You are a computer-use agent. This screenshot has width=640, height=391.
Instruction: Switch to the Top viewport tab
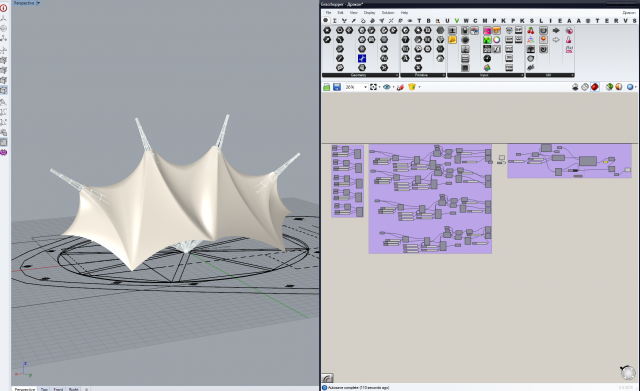pos(44,389)
